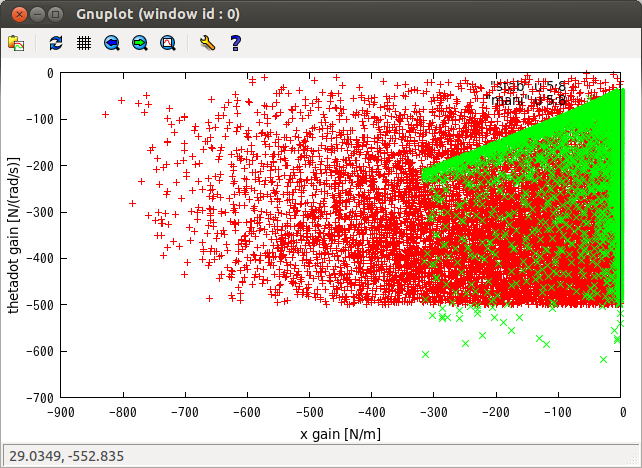Apply the next zoom settings
Image resolution: width=642 pixels, height=468 pixels.
[x=140, y=43]
